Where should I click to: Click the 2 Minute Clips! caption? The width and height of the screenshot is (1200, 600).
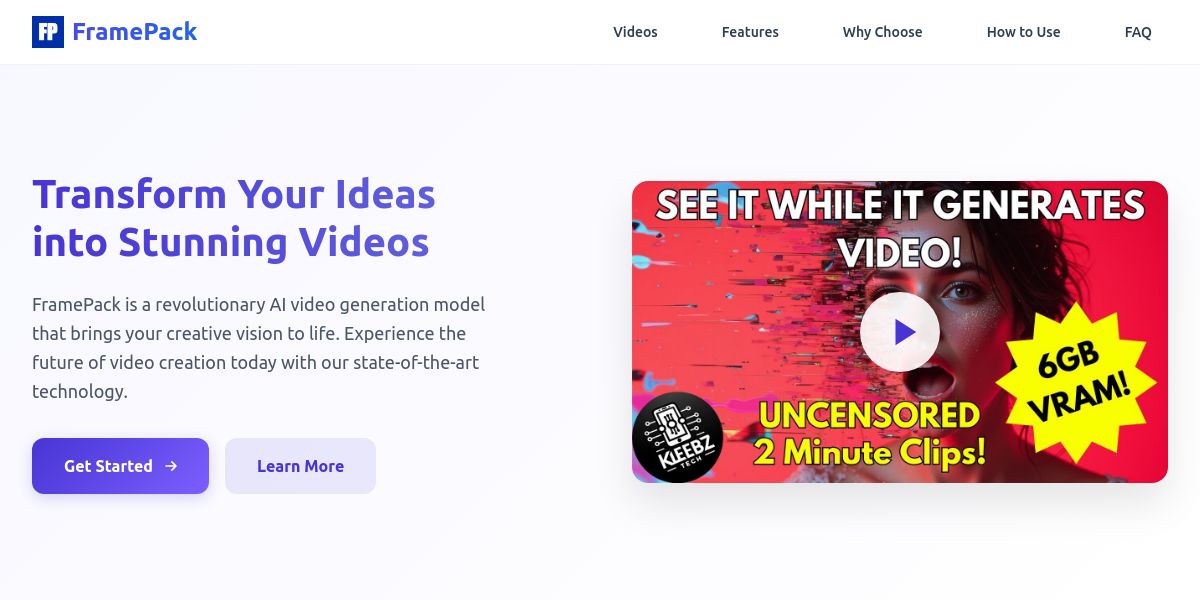click(870, 452)
